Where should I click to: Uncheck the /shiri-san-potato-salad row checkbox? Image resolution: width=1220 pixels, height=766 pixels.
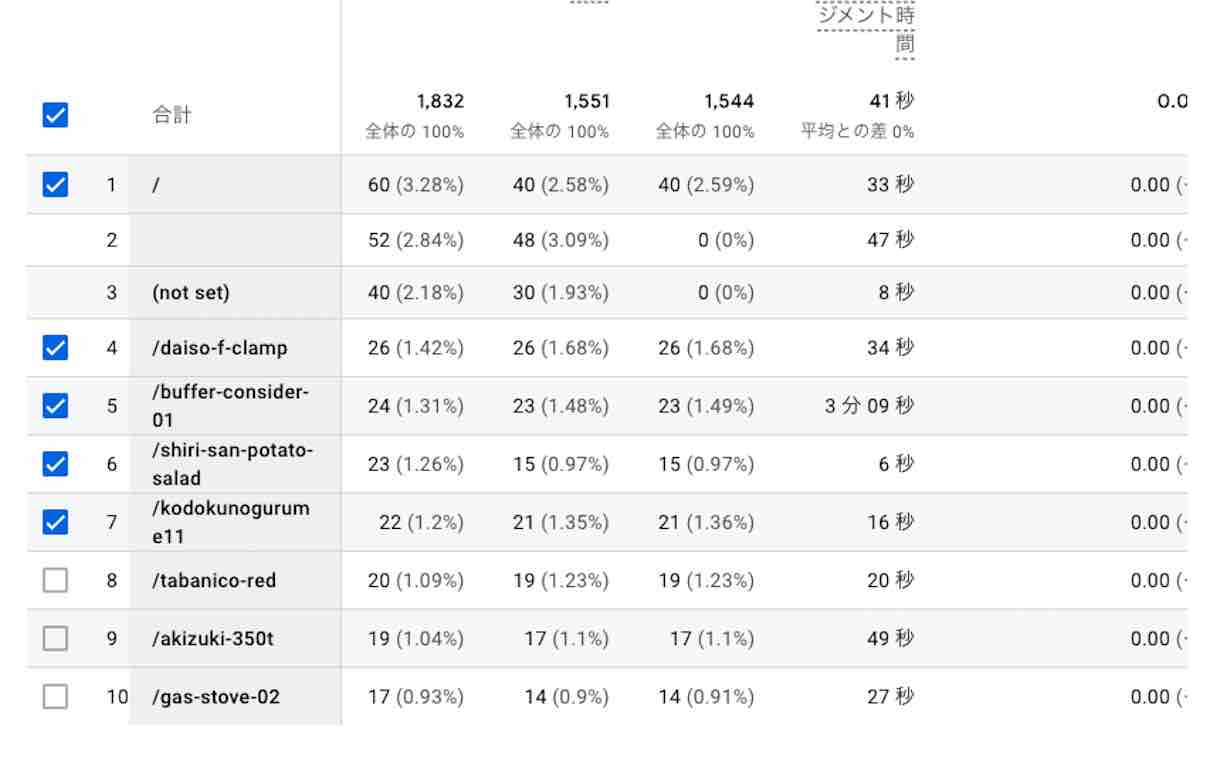point(55,464)
